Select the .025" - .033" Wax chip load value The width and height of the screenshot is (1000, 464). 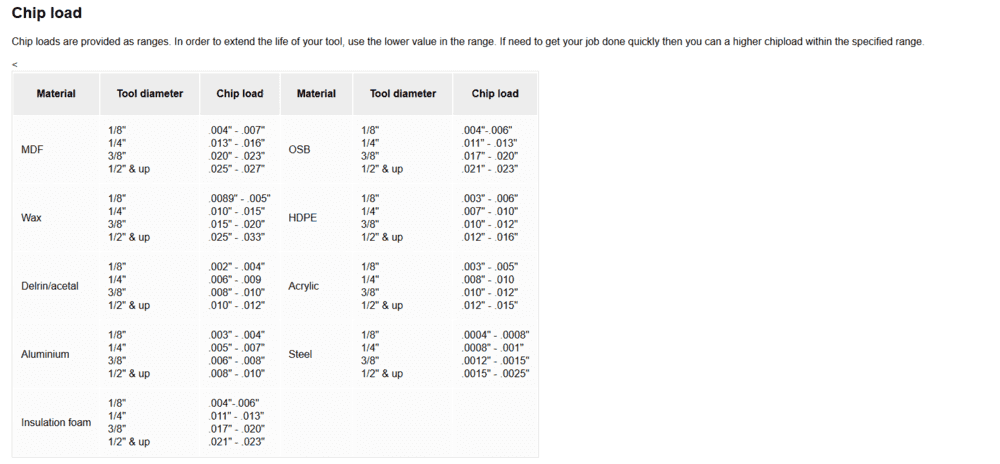point(237,238)
